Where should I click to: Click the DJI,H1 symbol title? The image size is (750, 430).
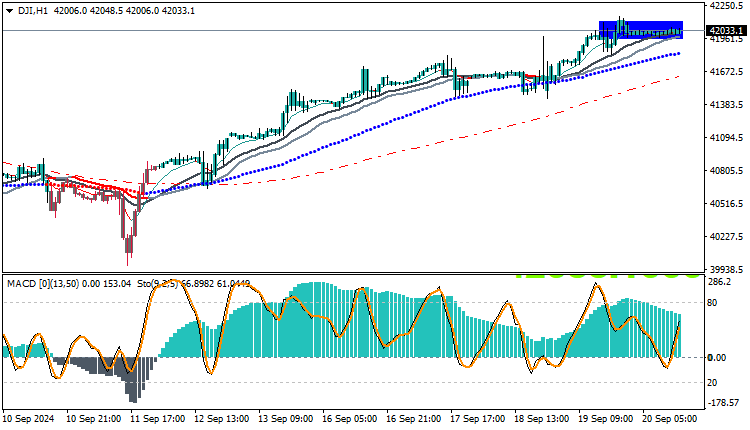click(x=33, y=11)
